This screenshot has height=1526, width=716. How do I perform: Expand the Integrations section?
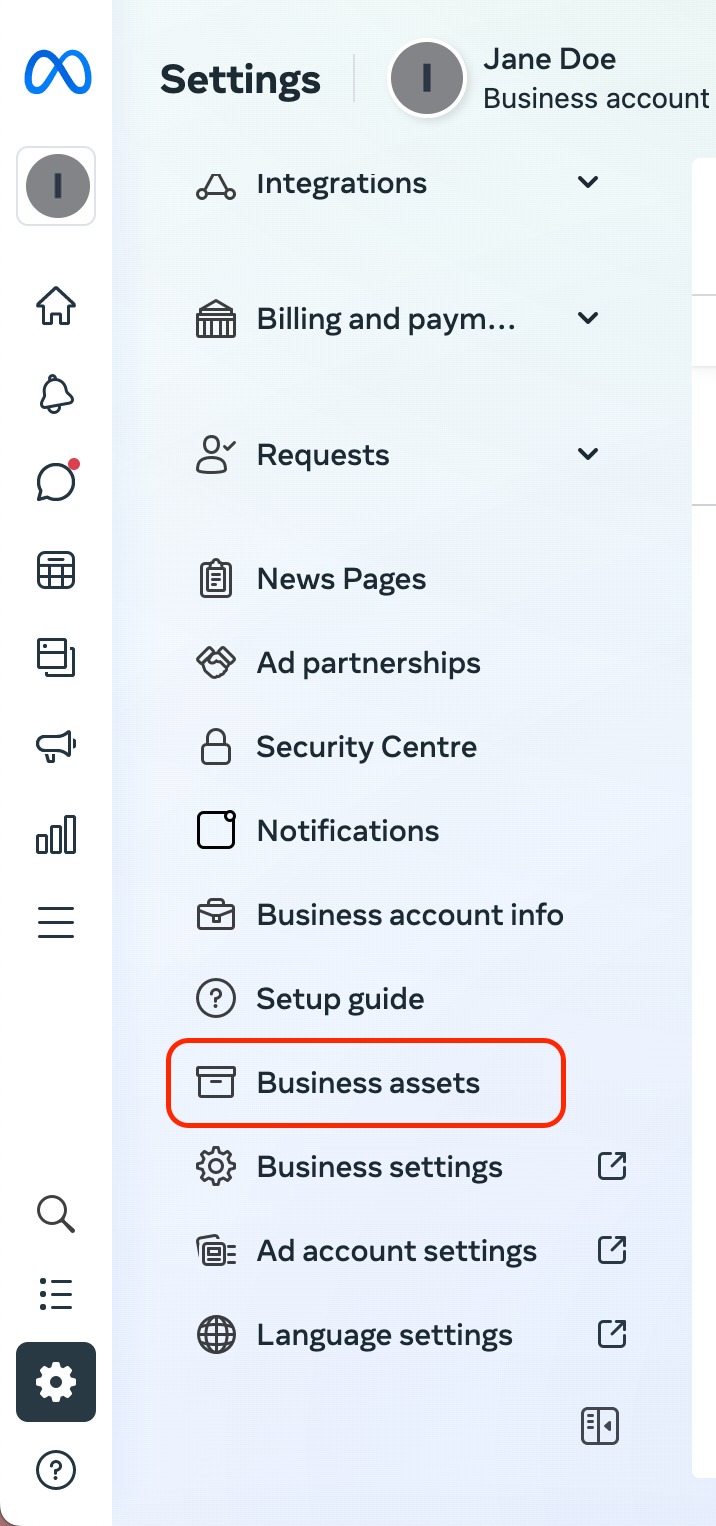[588, 182]
